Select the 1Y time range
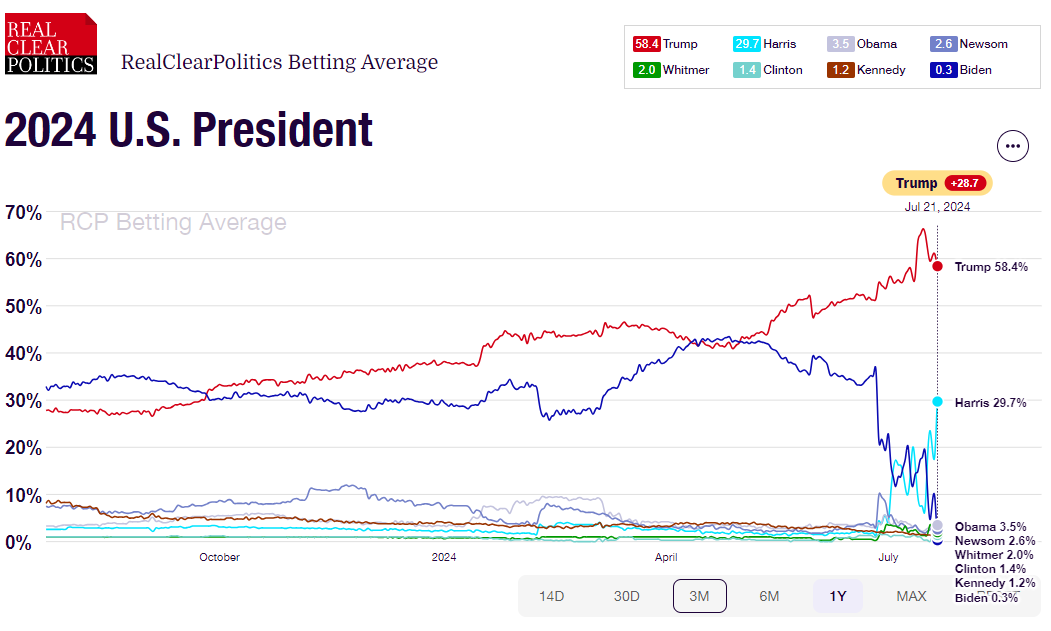Screen dimensions: 1051x631 point(838,596)
